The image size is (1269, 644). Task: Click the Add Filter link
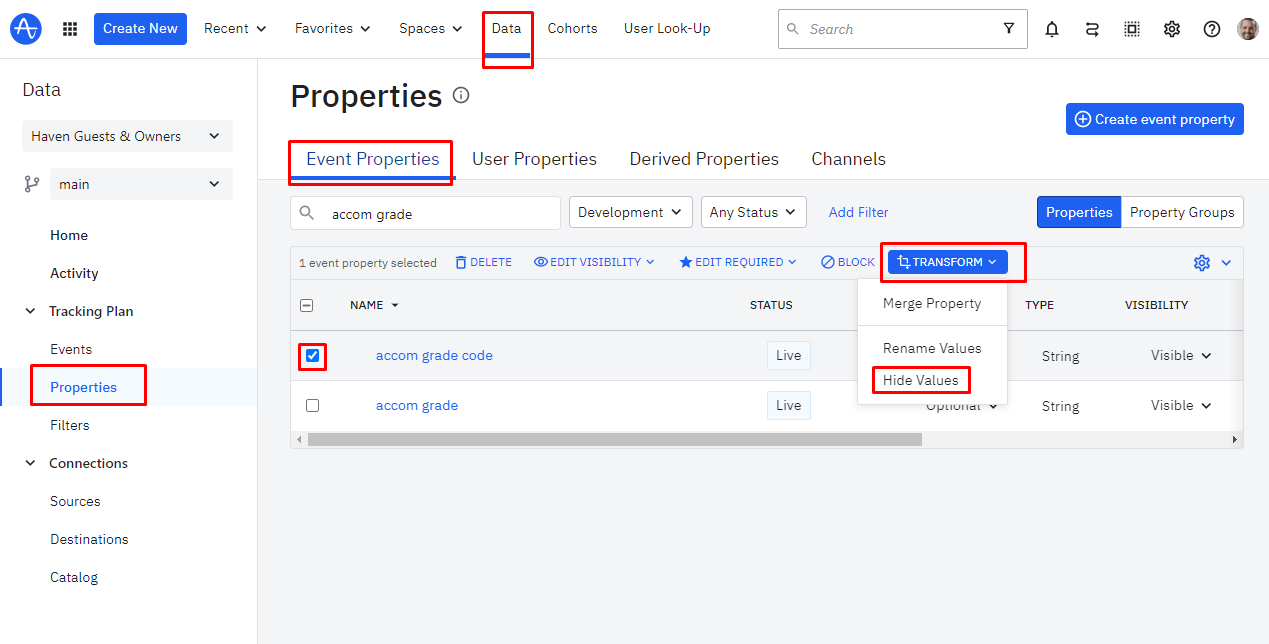click(859, 212)
